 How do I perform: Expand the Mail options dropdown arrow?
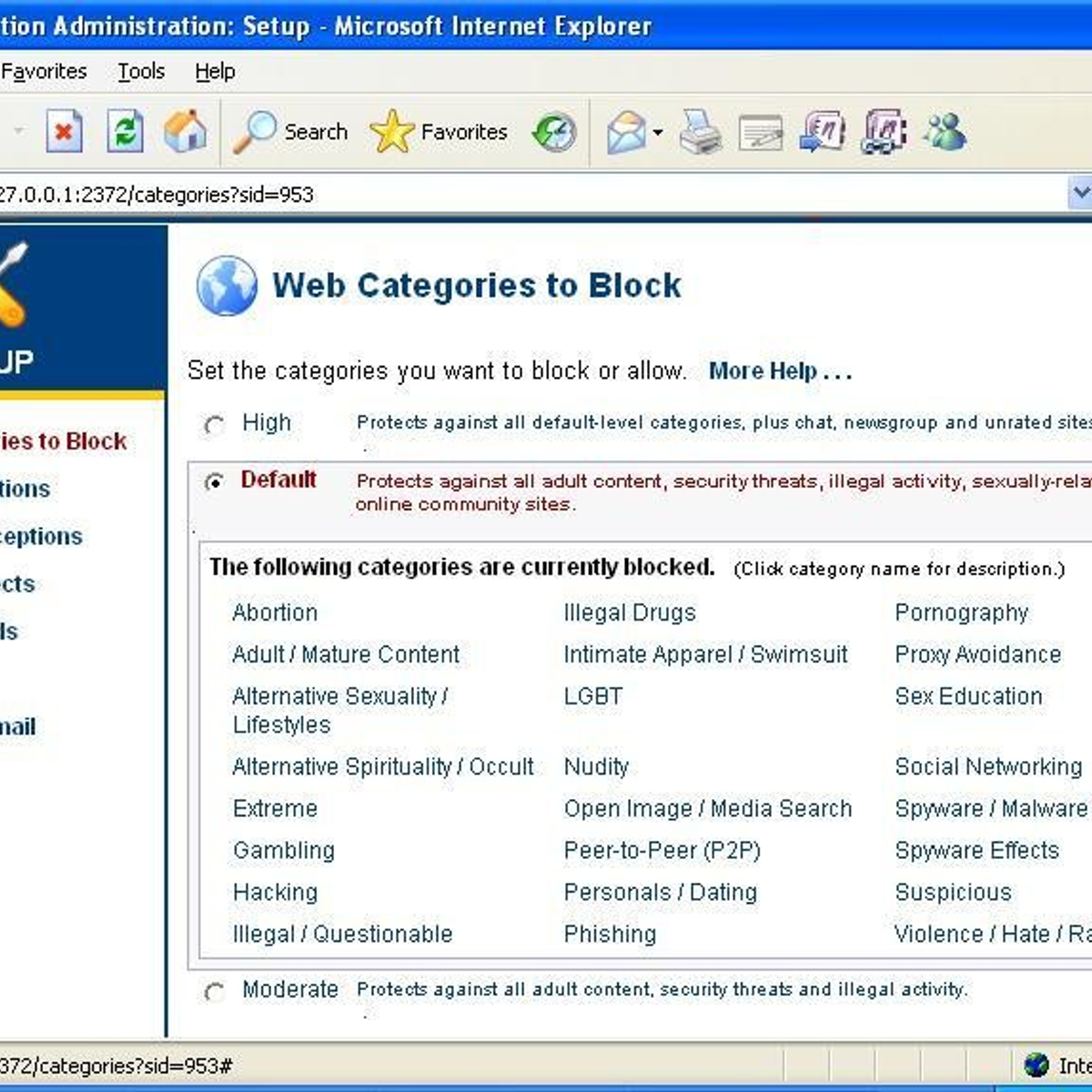[x=658, y=133]
